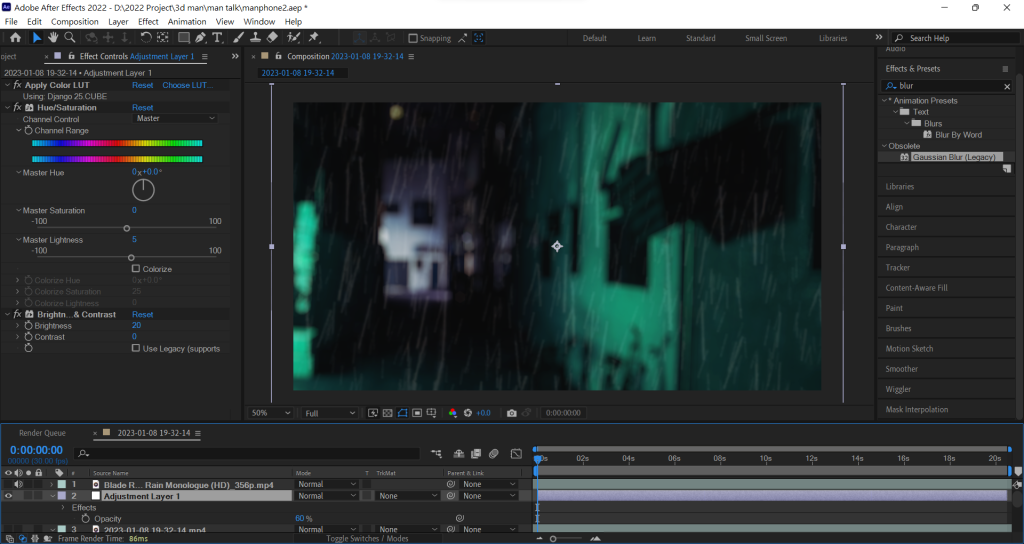Viewport: 1024px width, 544px height.
Task: Toggle the Channel Range stopwatch
Action: [28, 131]
